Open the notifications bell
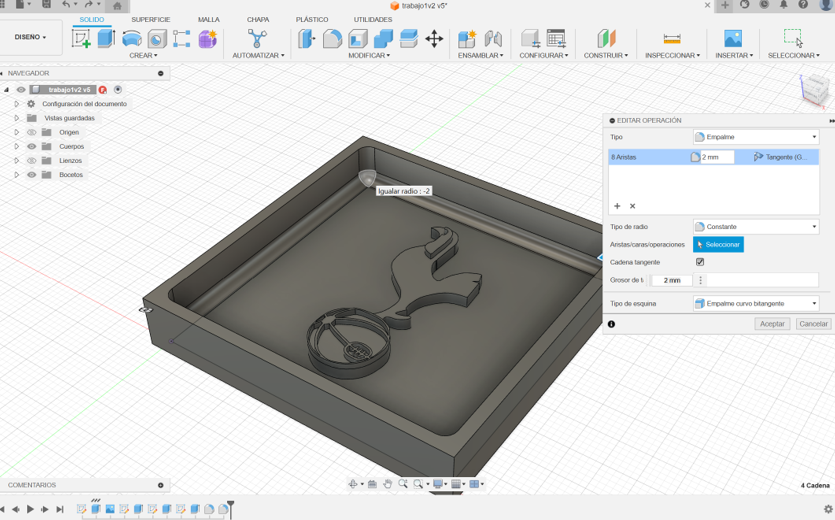 coord(784,5)
